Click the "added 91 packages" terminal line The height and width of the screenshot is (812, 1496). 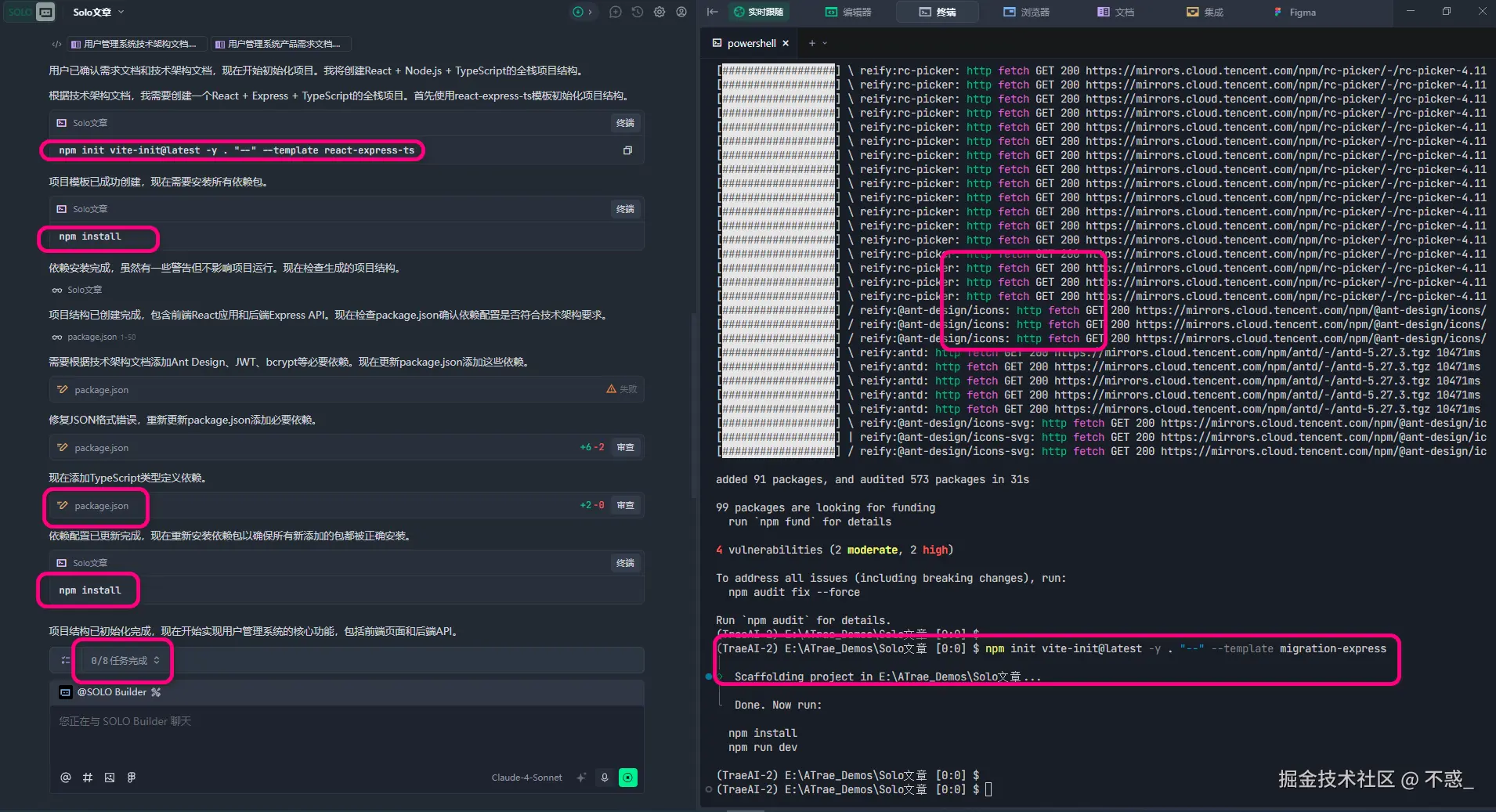tap(872, 479)
